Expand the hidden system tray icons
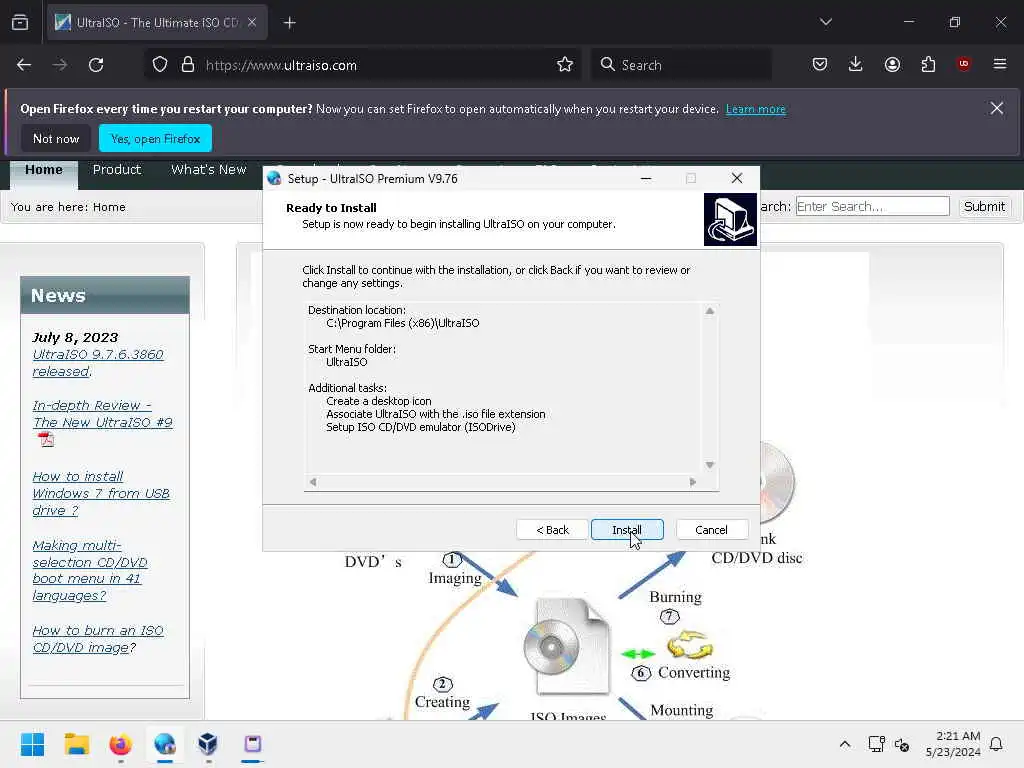This screenshot has width=1024, height=768. coord(844,744)
